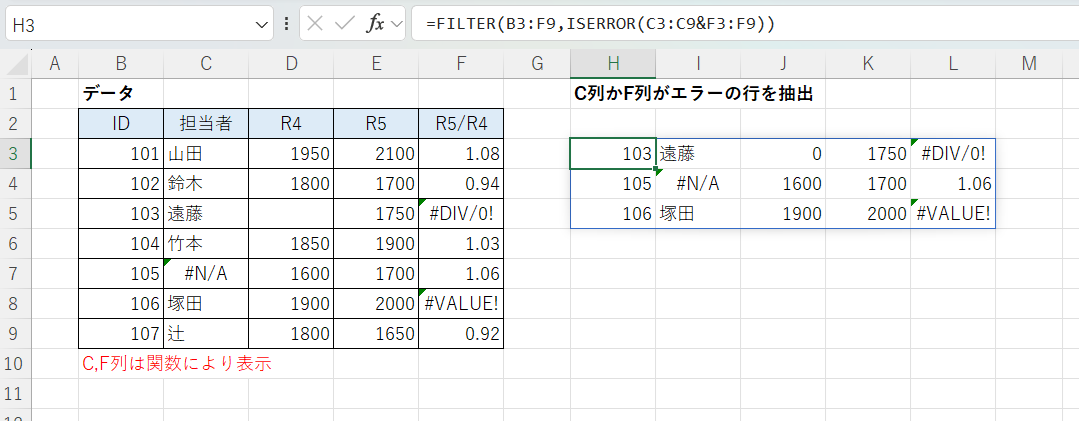Click the ID table header cell
The image size is (1079, 421).
(121, 124)
